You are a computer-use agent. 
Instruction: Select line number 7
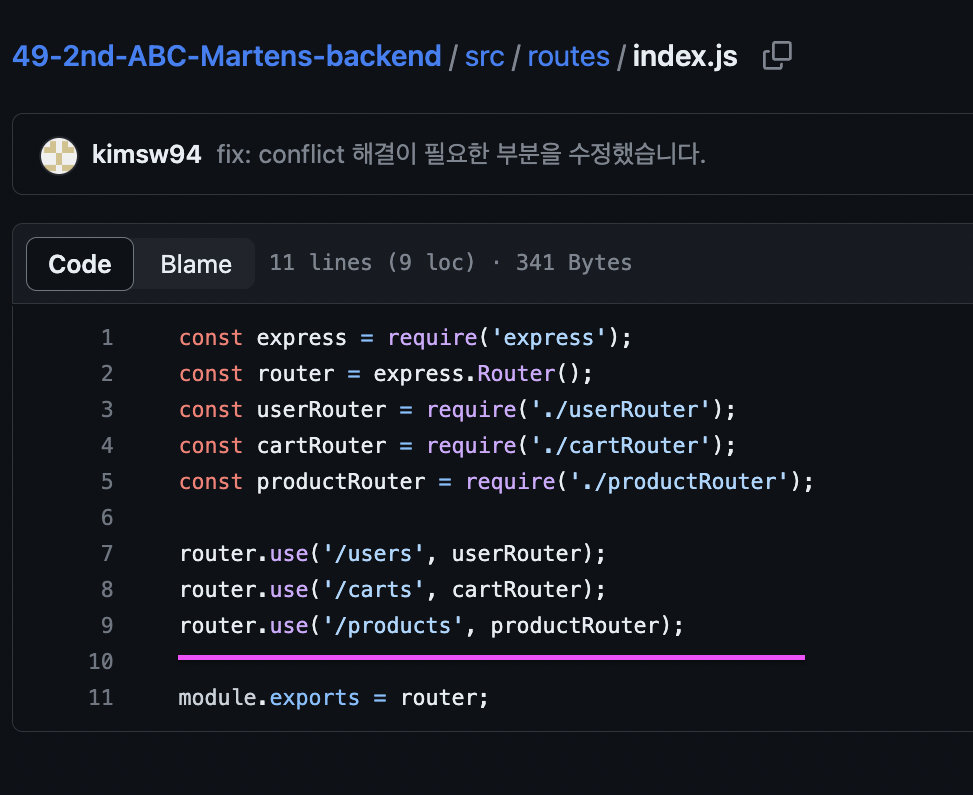[x=107, y=554]
